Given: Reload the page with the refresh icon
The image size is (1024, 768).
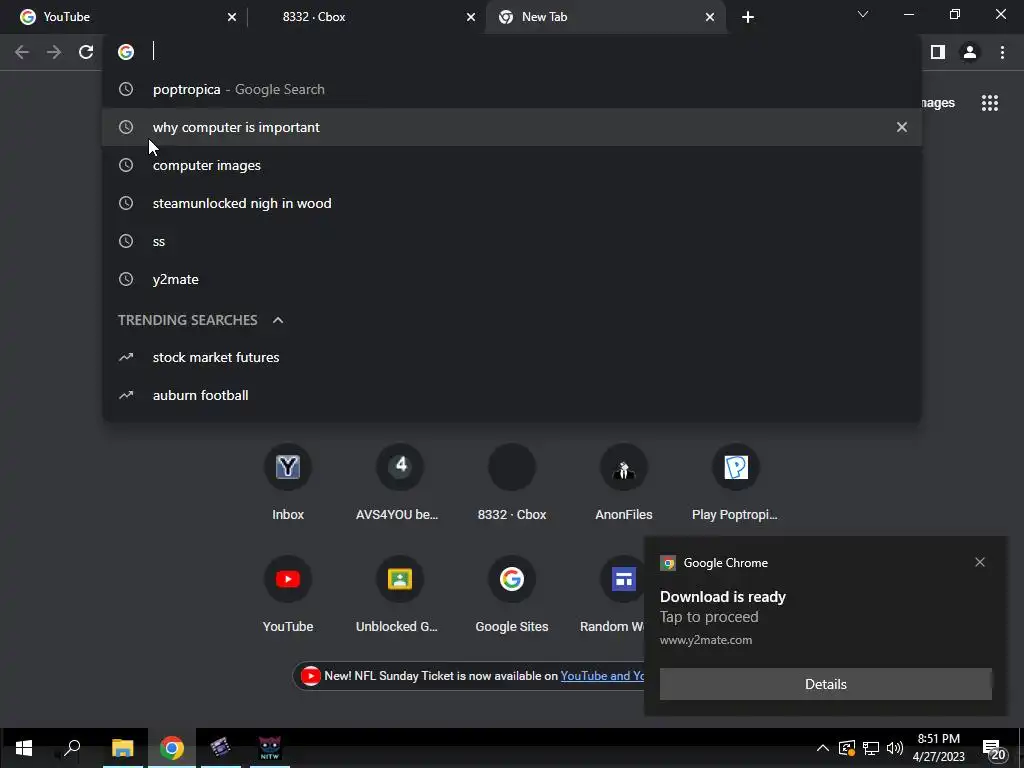Looking at the screenshot, I should [x=86, y=52].
